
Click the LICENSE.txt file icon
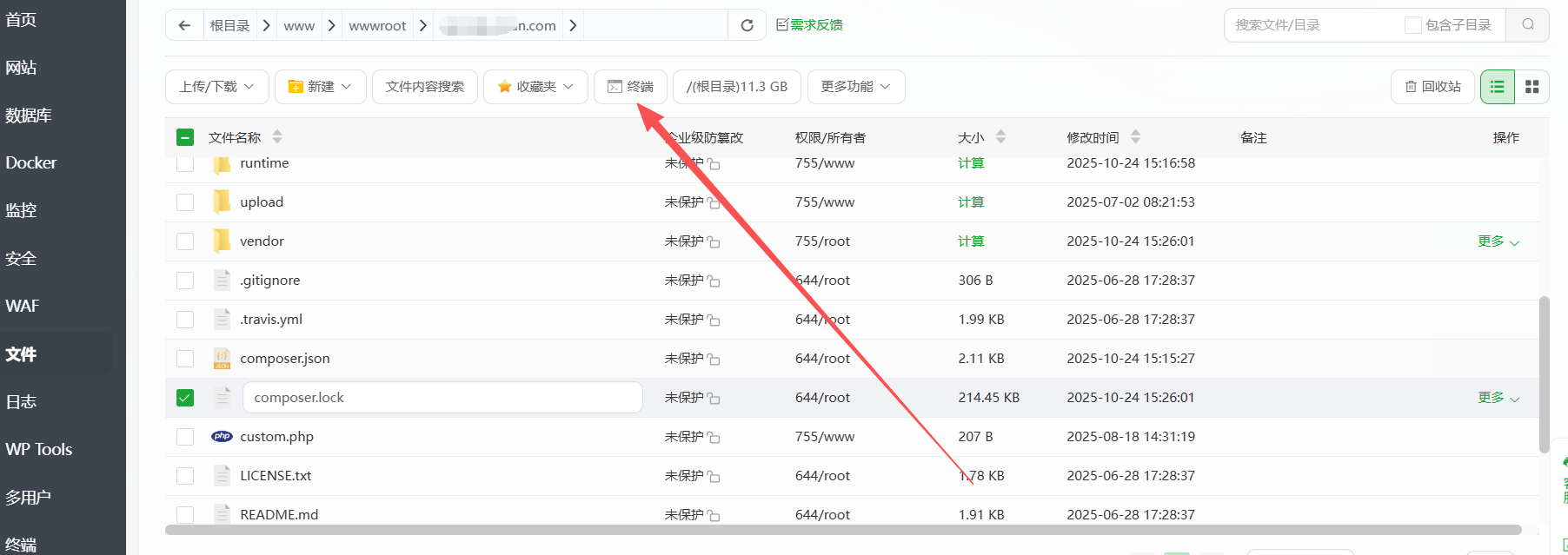222,475
